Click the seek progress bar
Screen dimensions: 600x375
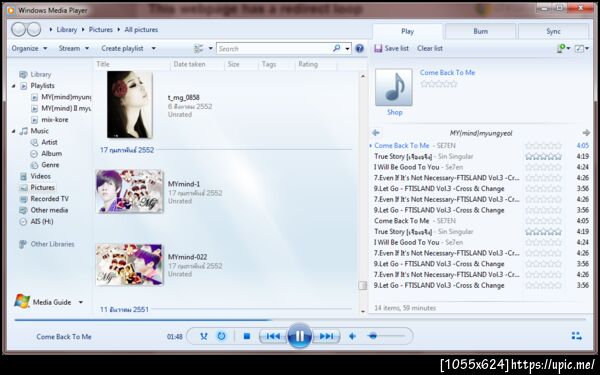(x=300, y=319)
